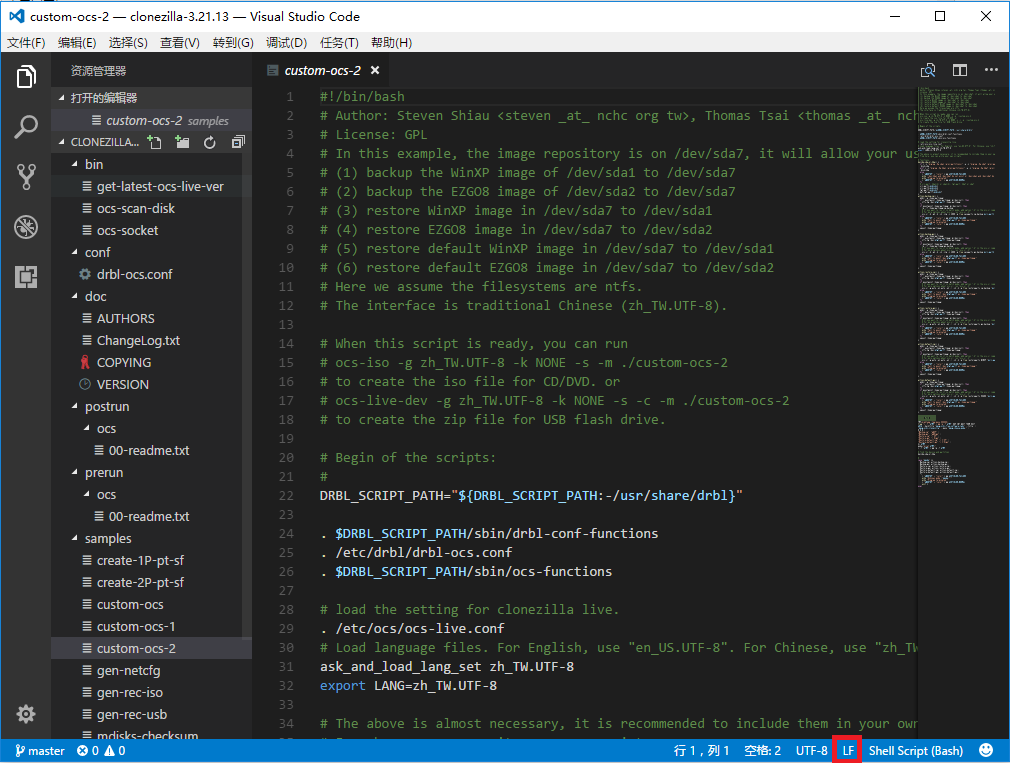
Task: Open the gen-rec-usb sample file
Action: pyautogui.click(x=131, y=715)
